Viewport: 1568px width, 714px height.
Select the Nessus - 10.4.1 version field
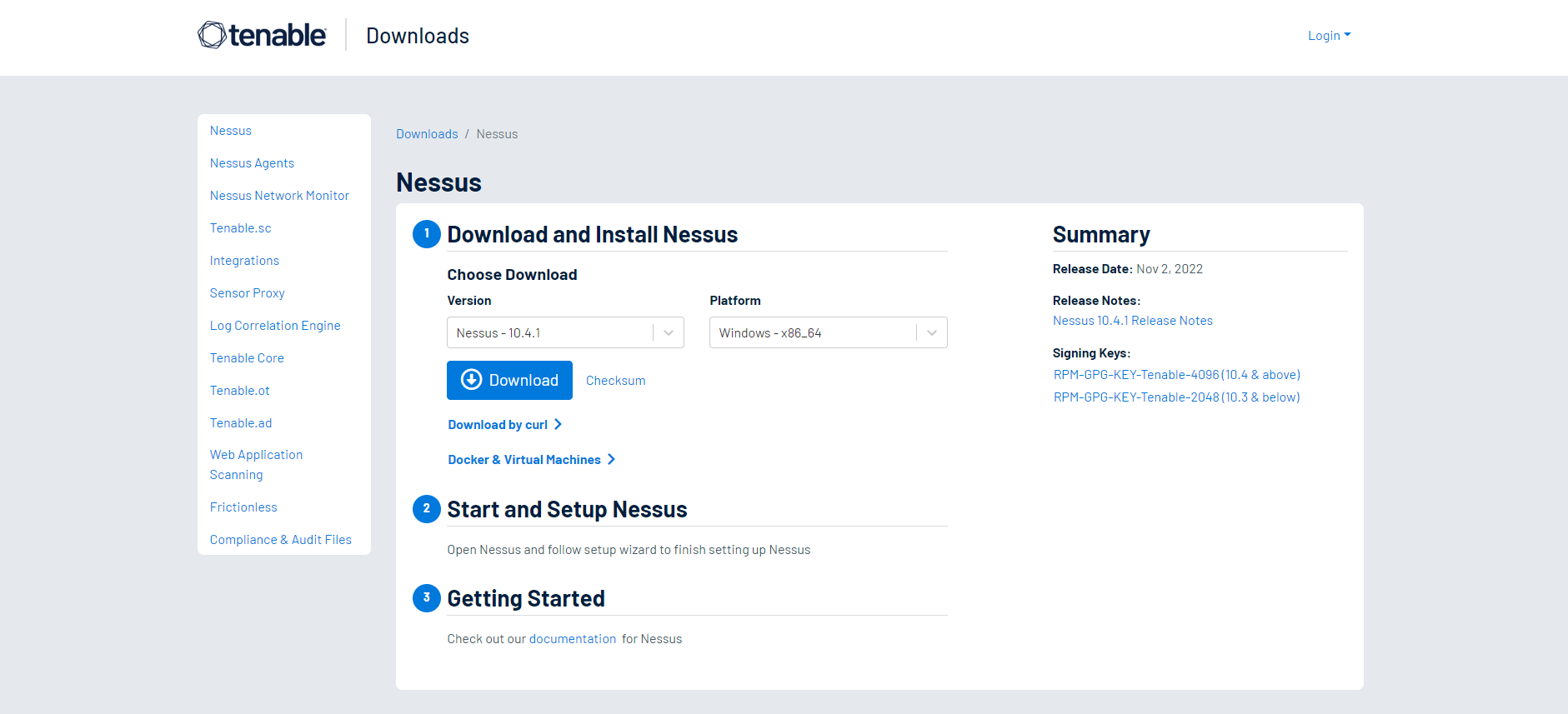(x=565, y=332)
